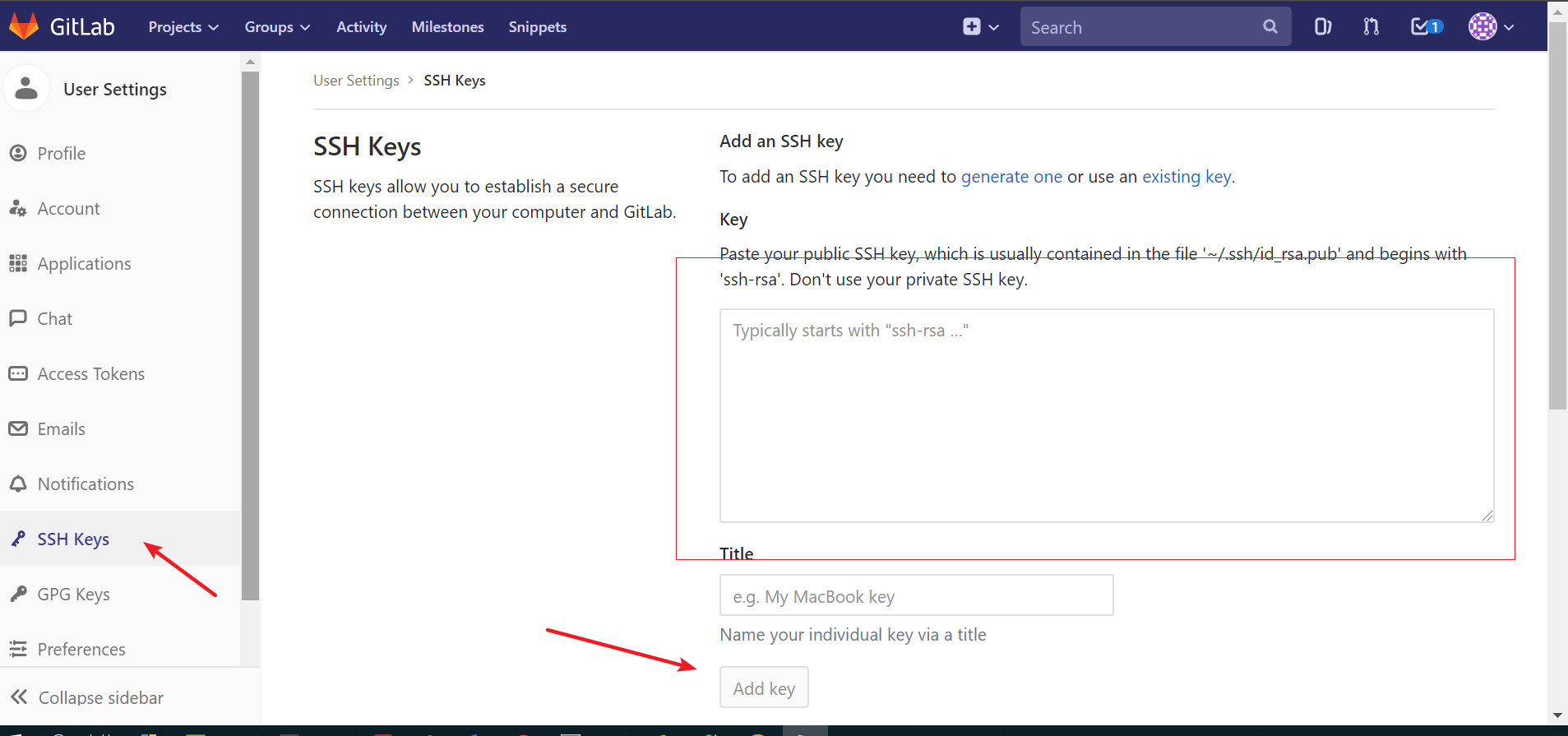The height and width of the screenshot is (736, 1568).
Task: Focus the SSH key text area
Action: [1106, 415]
